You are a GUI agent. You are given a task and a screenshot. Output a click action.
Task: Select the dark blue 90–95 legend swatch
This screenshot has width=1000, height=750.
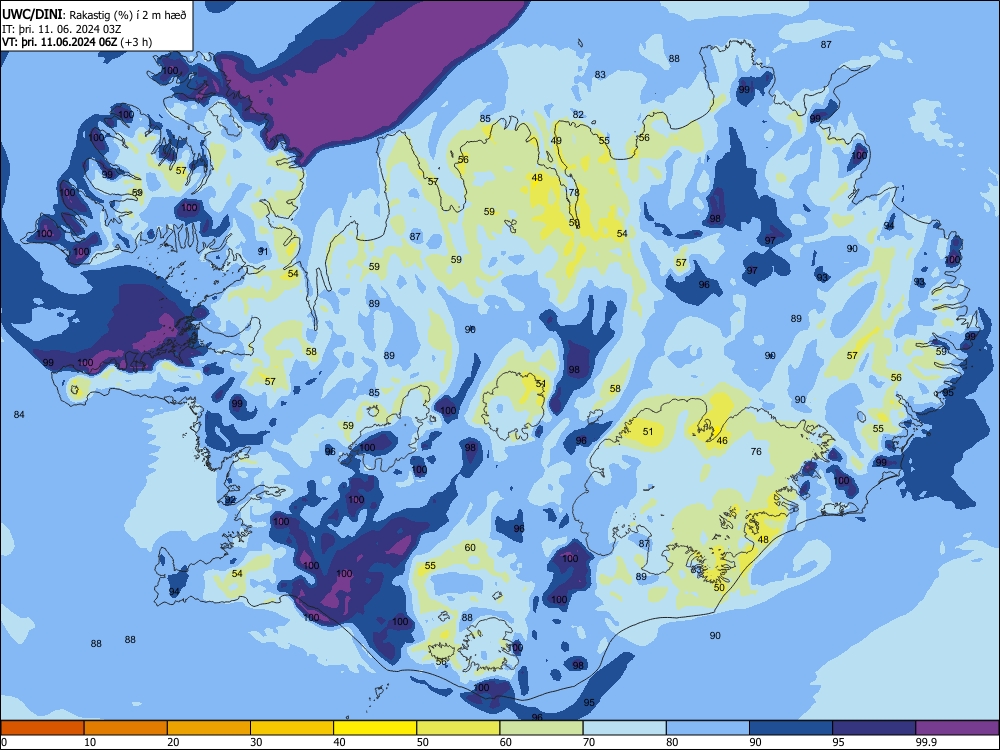click(791, 728)
